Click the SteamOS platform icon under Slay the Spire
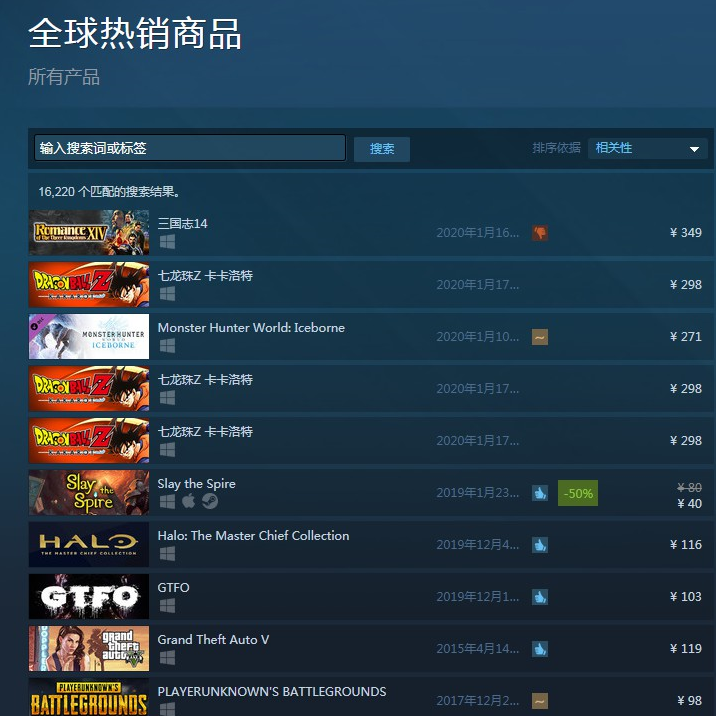This screenshot has height=716, width=716. click(x=210, y=501)
